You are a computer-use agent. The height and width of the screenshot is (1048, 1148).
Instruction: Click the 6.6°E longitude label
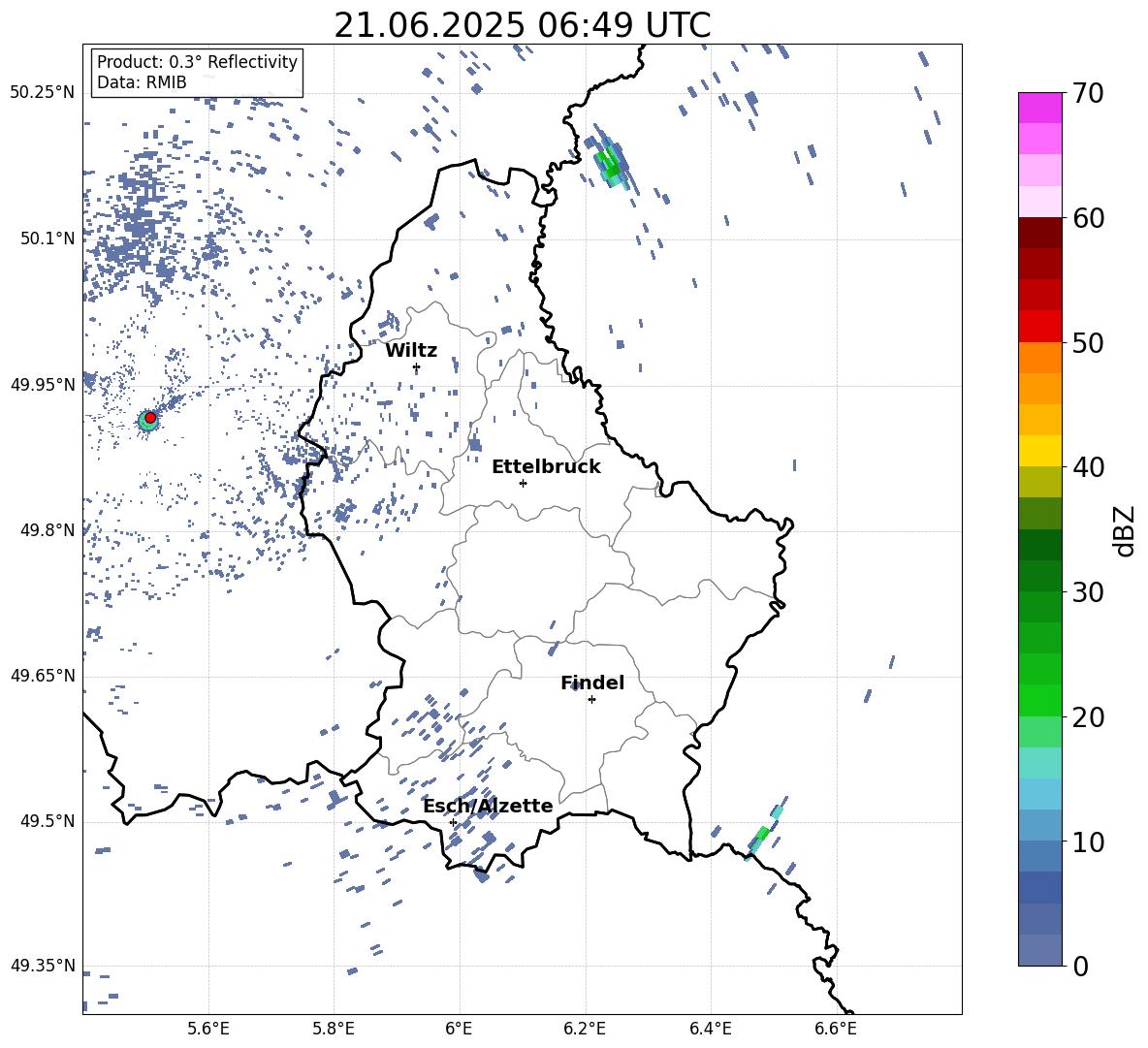pos(836,1029)
